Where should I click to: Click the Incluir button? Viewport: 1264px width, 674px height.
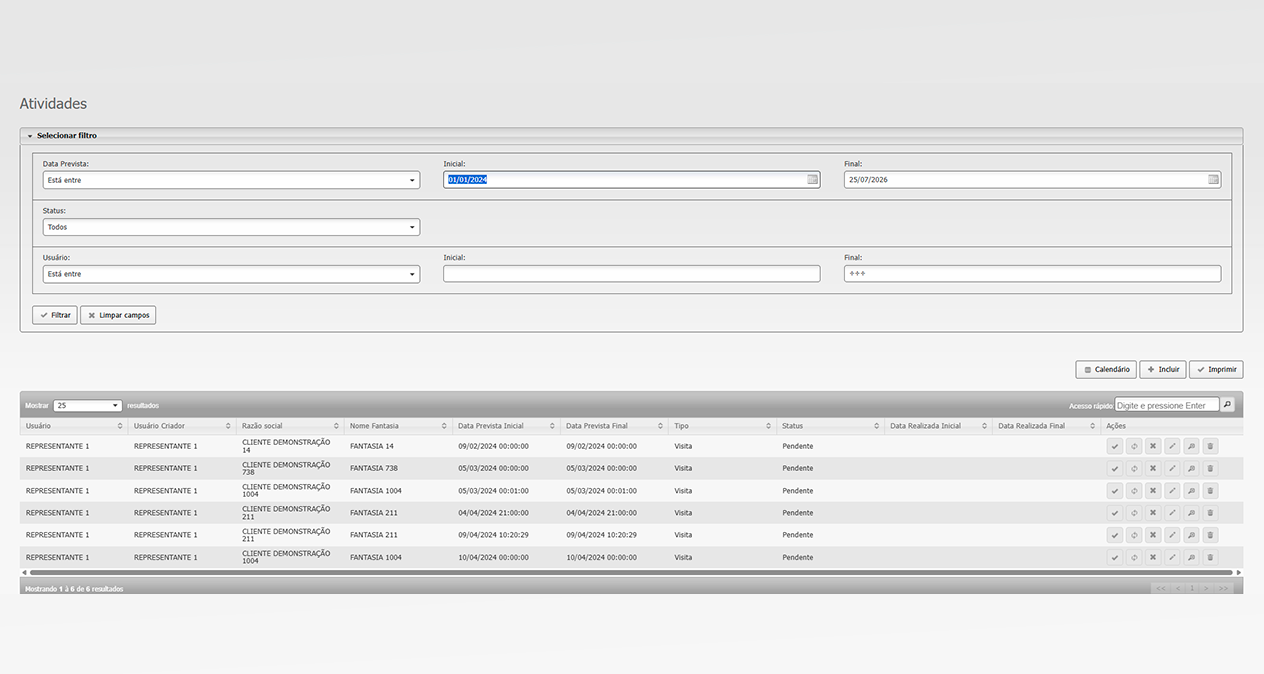tap(1163, 370)
